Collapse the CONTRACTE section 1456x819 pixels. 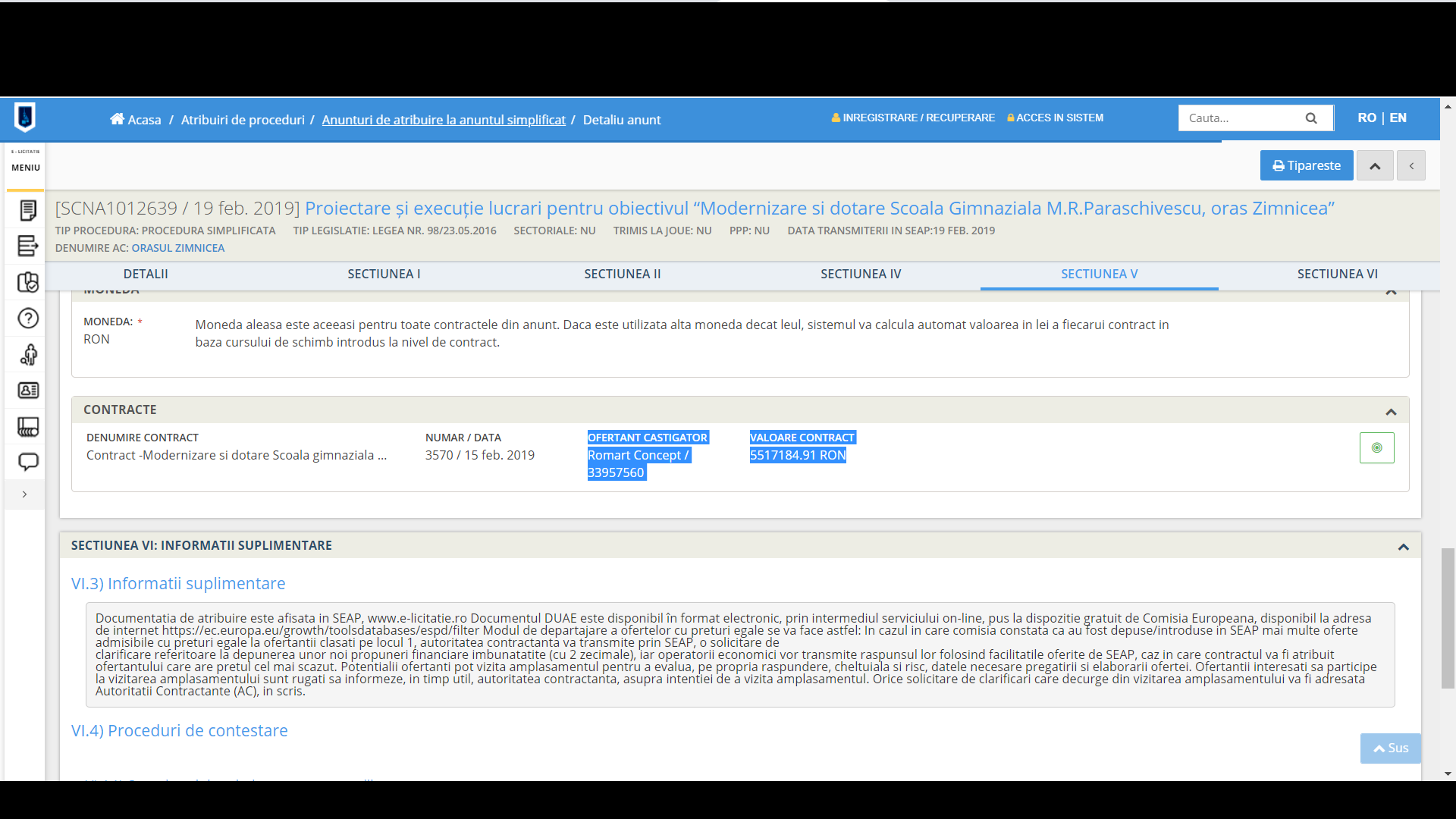coord(1391,412)
